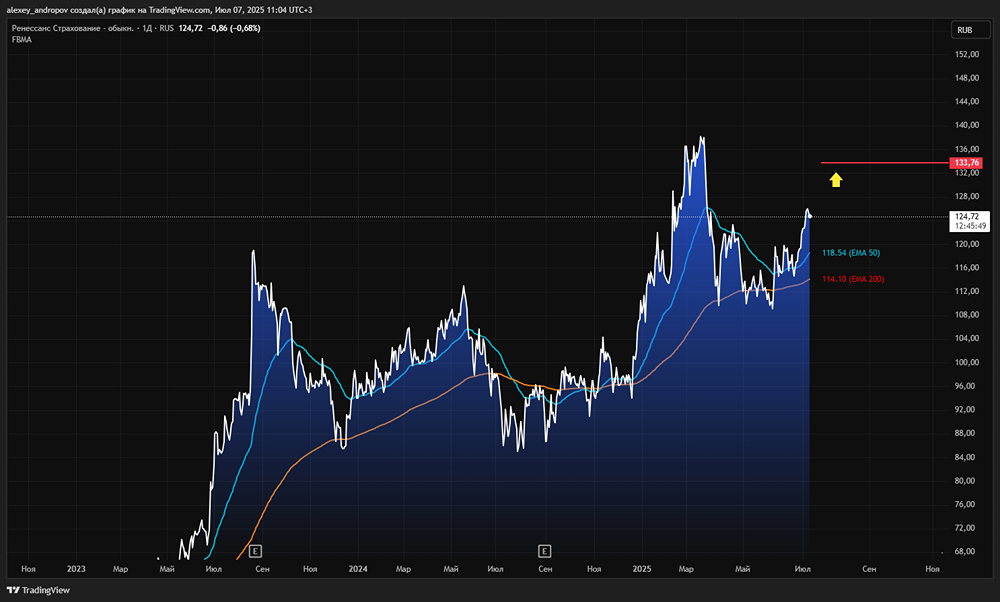
Task: Click the earnings 'E' marker near Сен 2023
Action: pyautogui.click(x=256, y=550)
